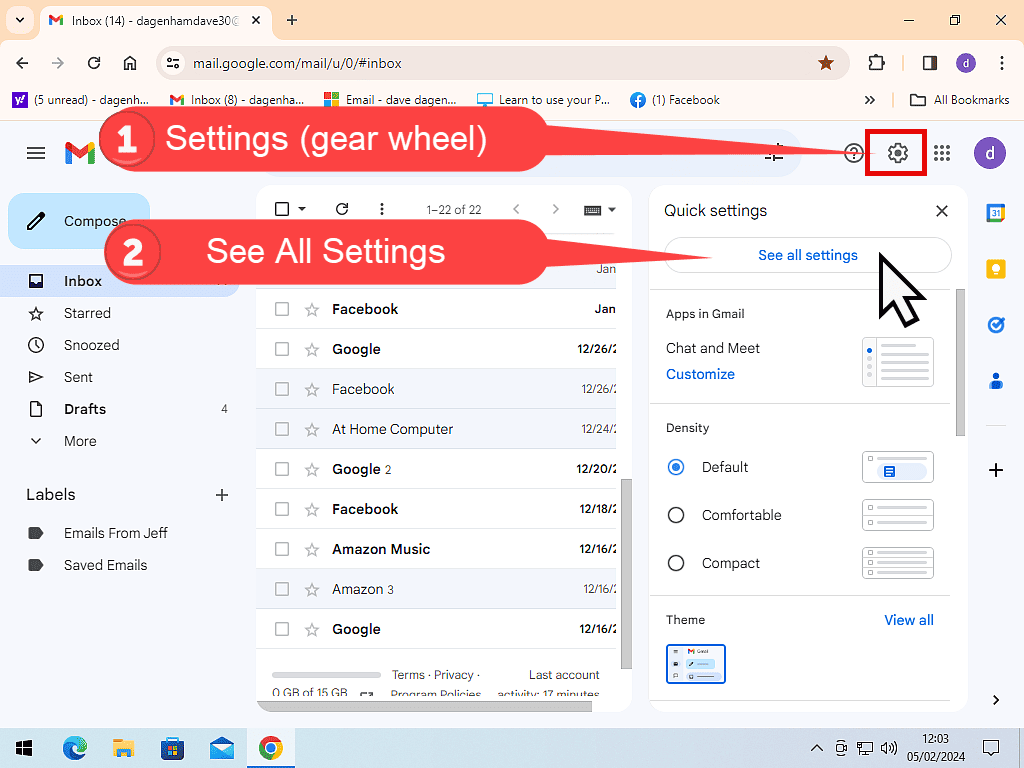Select the default Gmail theme thumbnail
Image resolution: width=1024 pixels, height=768 pixels.
coord(695,664)
